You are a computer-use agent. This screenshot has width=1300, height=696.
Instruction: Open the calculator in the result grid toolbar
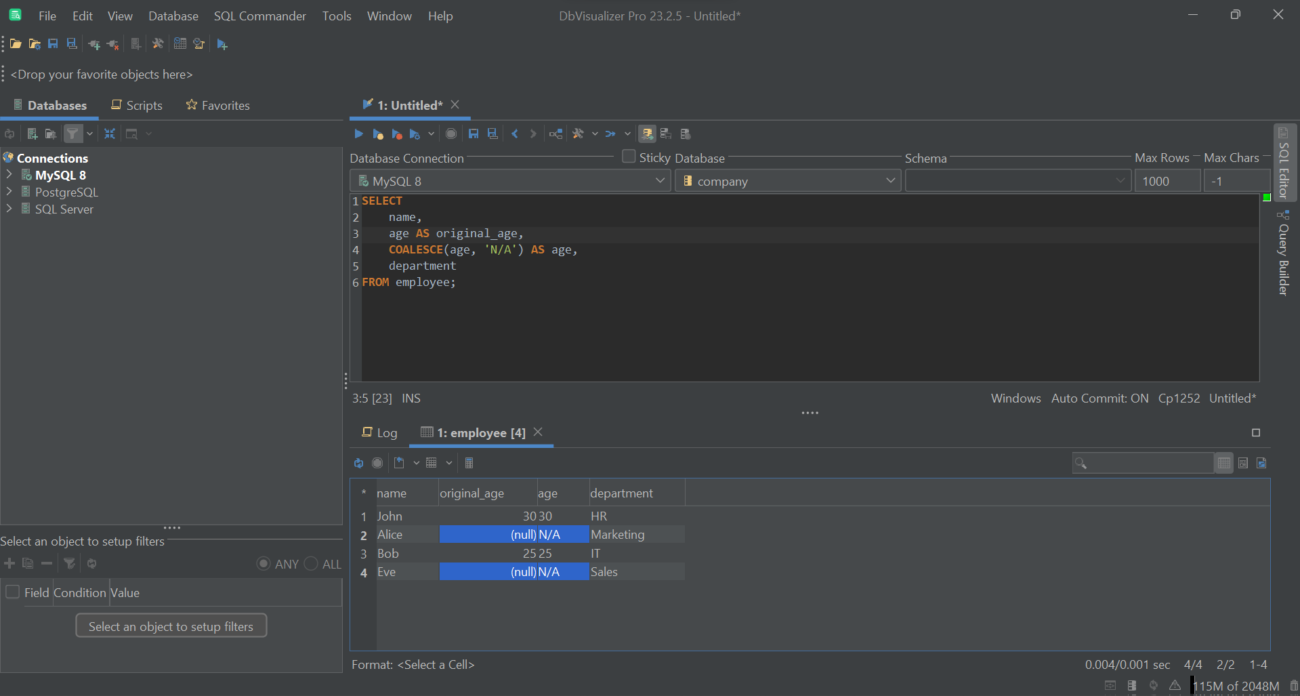click(x=468, y=462)
